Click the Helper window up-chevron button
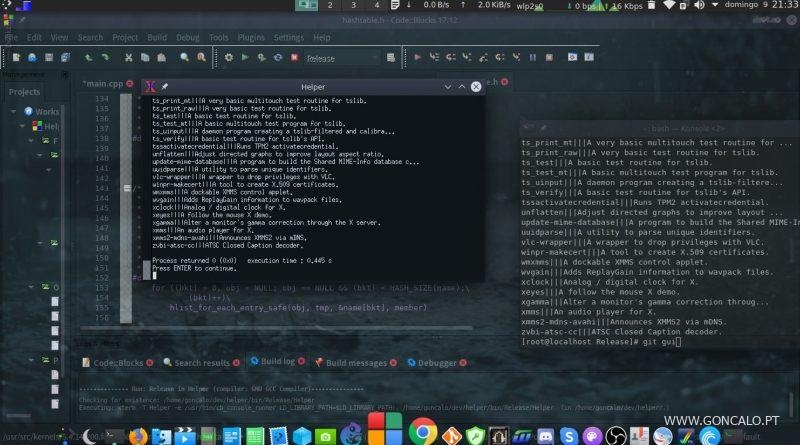Screen dimensions: 800x445 coord(462,87)
